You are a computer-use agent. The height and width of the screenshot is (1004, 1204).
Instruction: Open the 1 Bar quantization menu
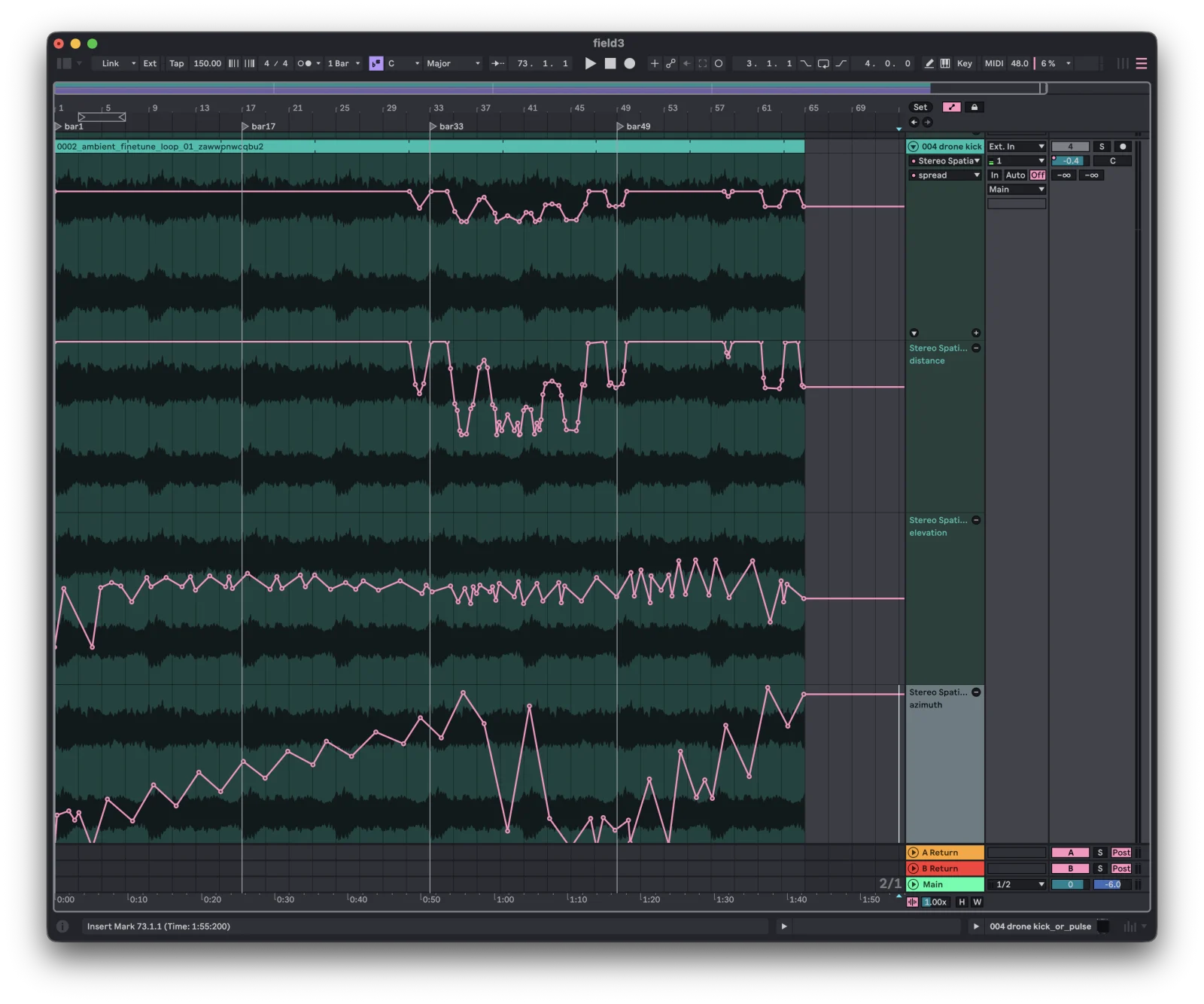pos(344,63)
